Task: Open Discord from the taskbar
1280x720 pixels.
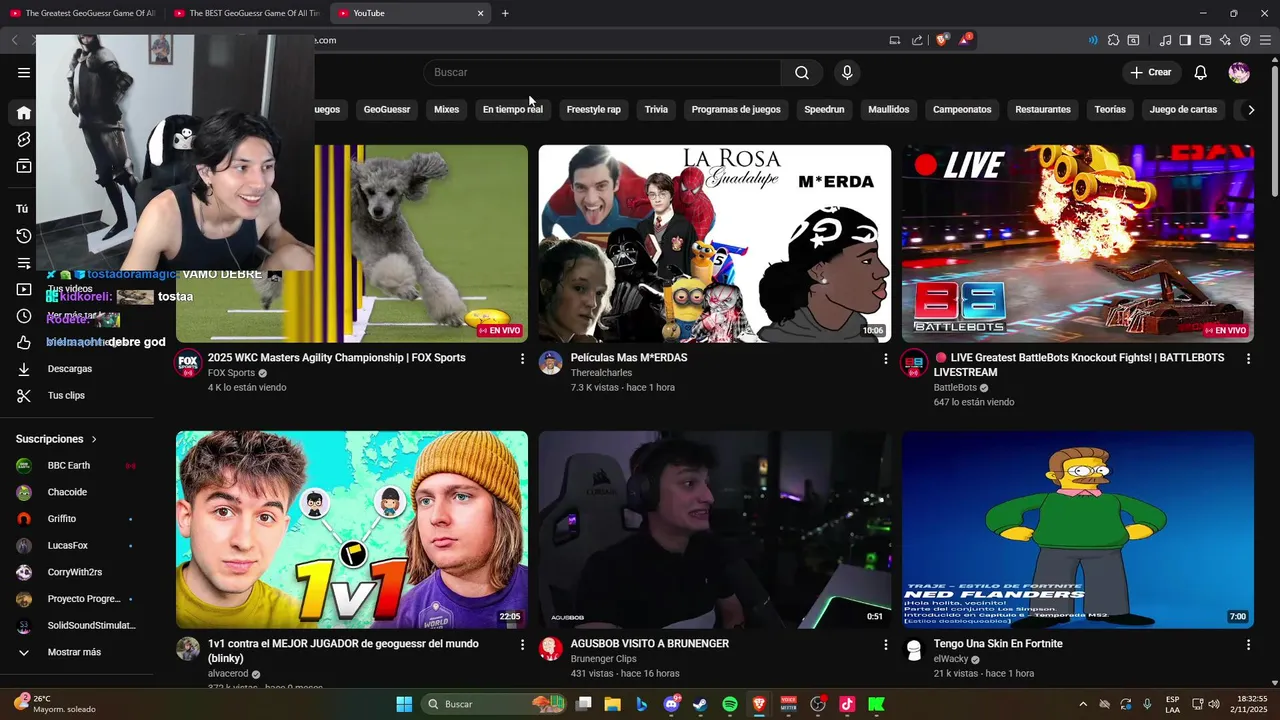Action: 671,704
